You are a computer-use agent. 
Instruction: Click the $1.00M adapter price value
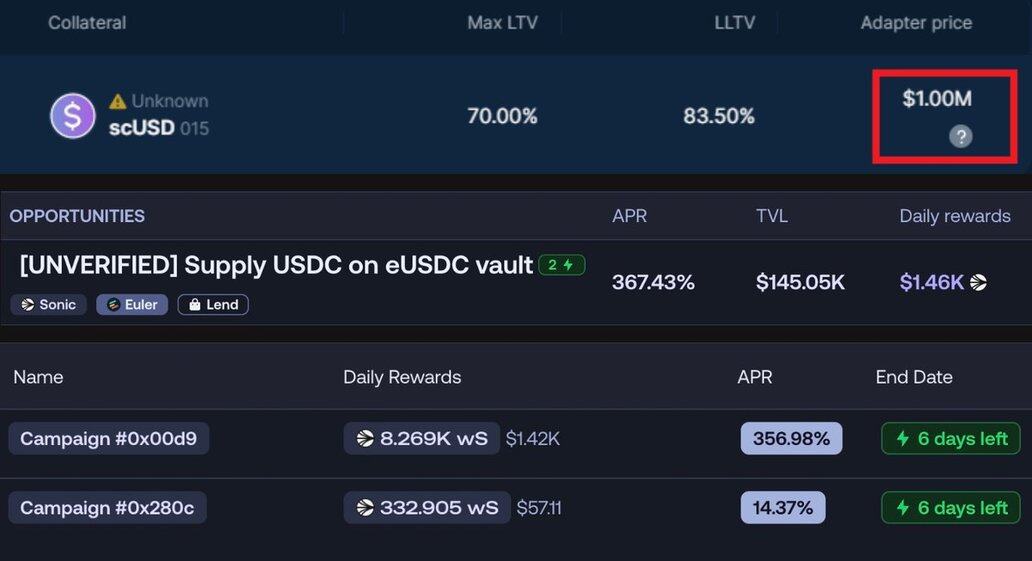[x=936, y=99]
